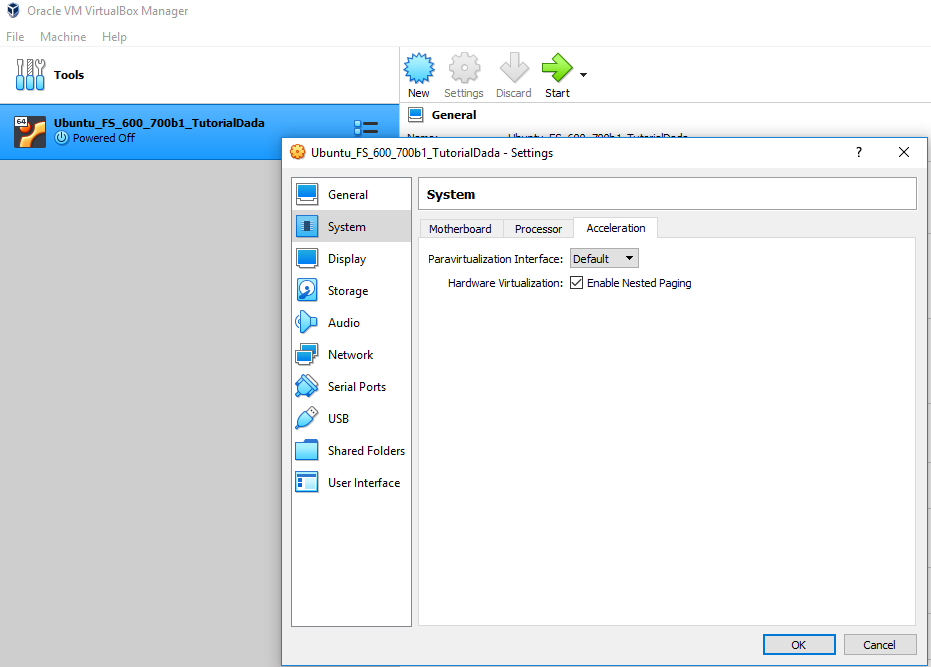
Task: Open the Settings gear in the toolbar
Action: pos(464,70)
